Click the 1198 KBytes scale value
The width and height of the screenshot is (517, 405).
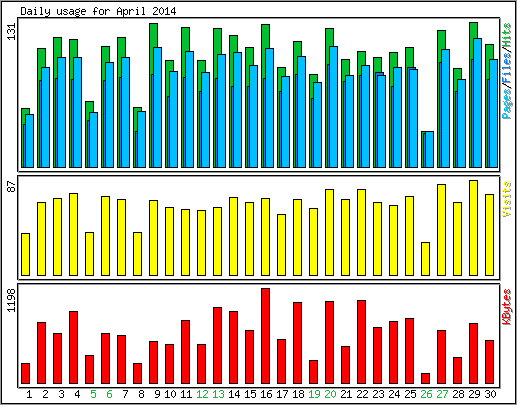(11, 300)
